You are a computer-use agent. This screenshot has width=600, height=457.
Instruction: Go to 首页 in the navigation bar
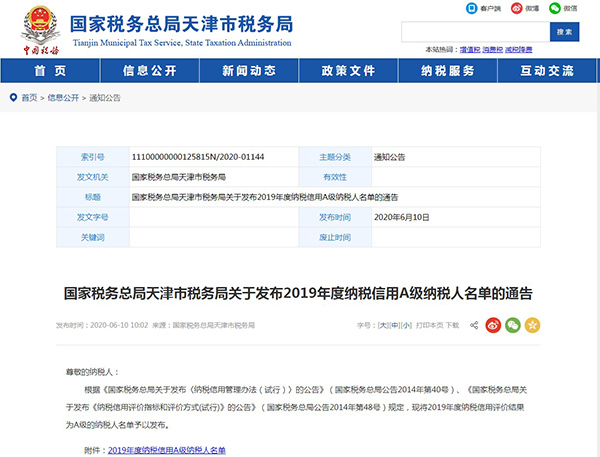[50, 71]
